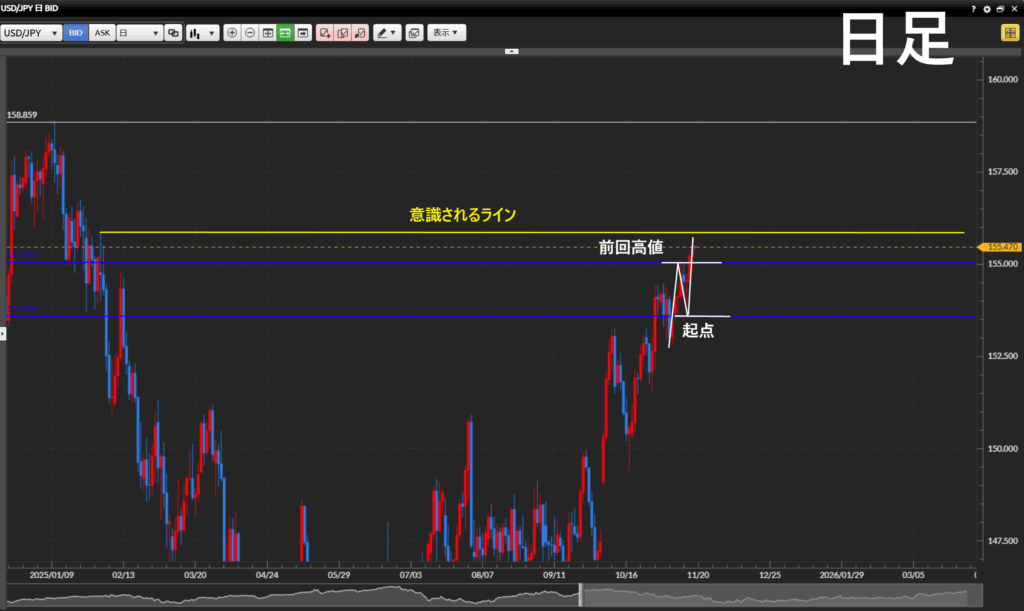Click the small collapse handle above the chart
This screenshot has height=611, width=1024.
tap(511, 50)
